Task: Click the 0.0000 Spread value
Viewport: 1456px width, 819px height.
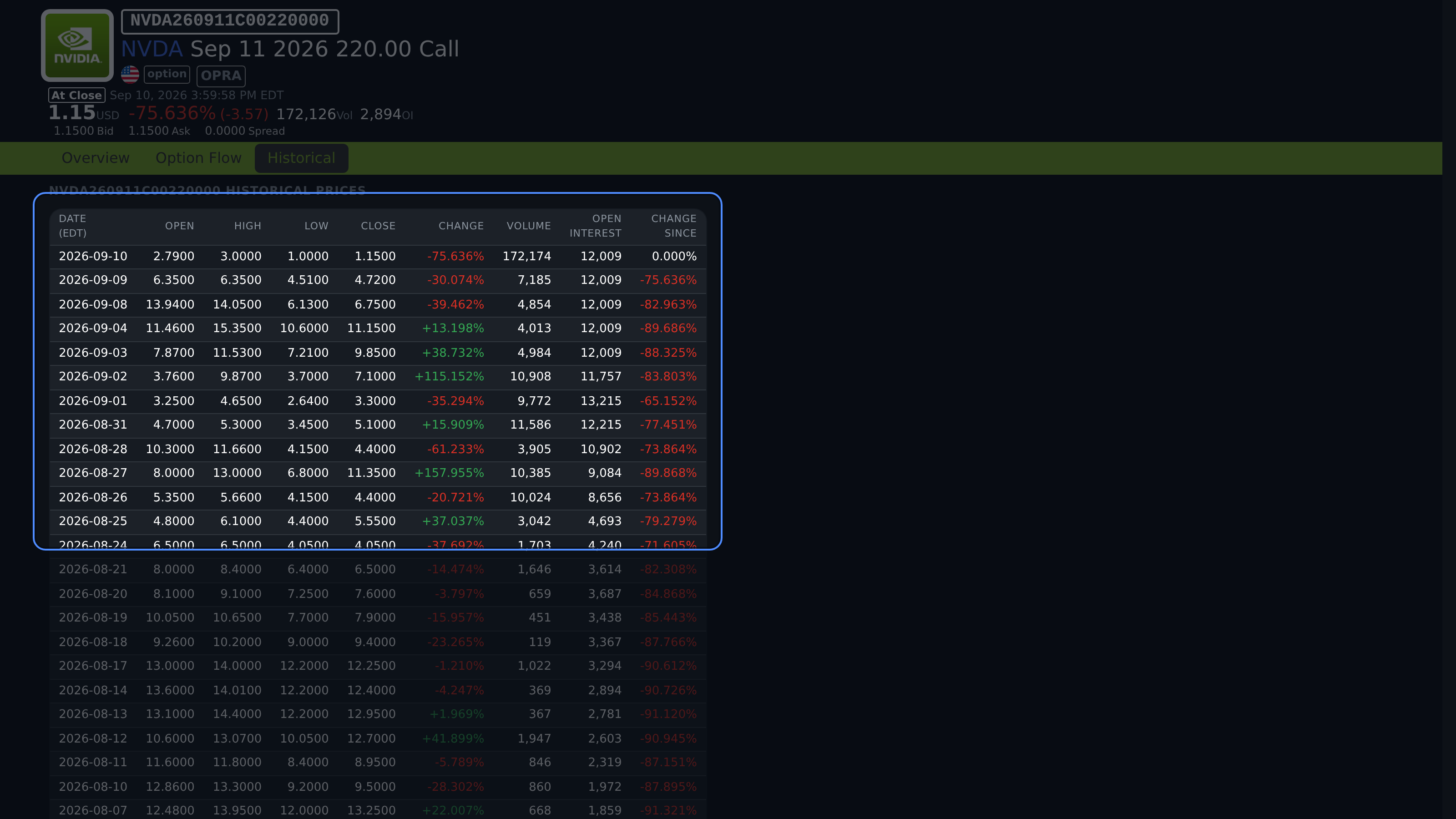Action: pyautogui.click(x=245, y=131)
